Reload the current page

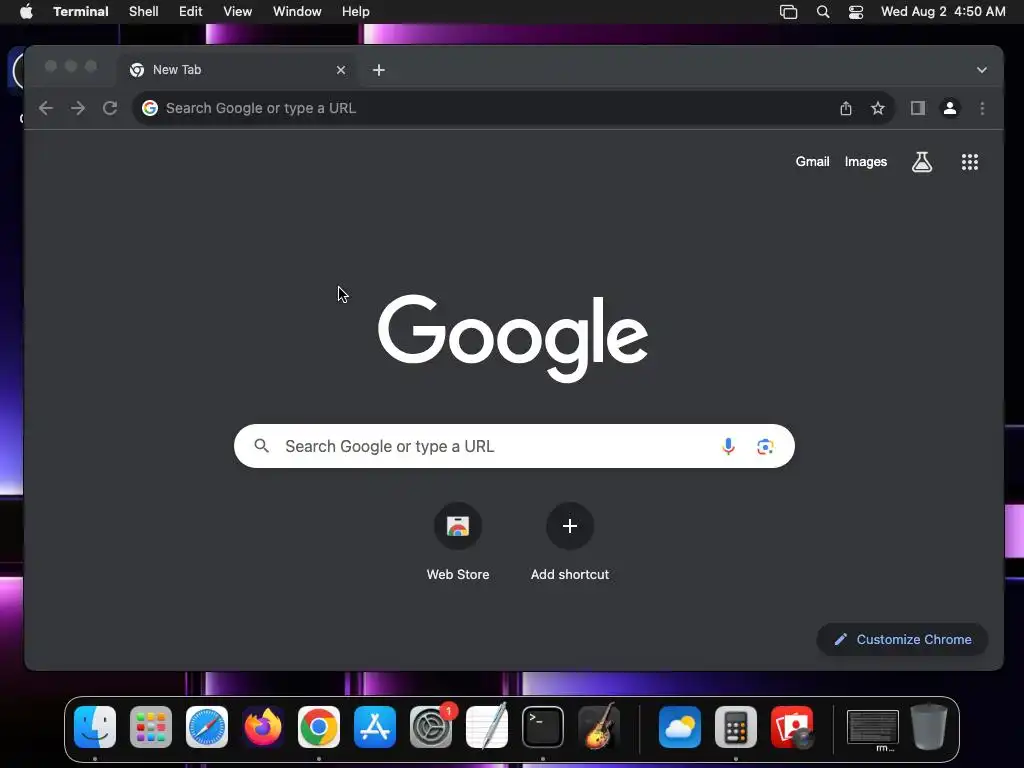click(x=110, y=108)
